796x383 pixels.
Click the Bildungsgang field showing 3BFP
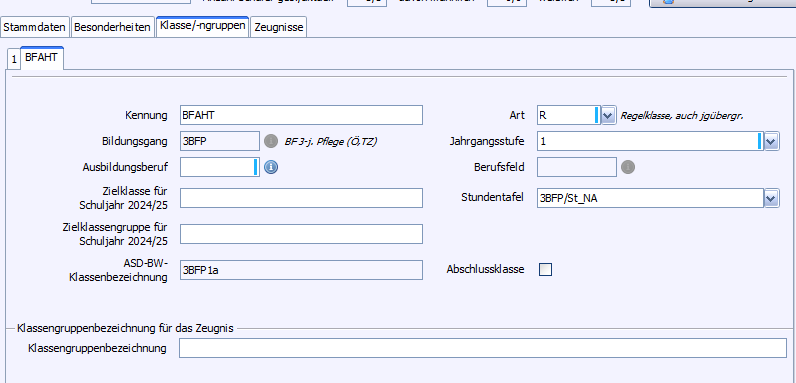220,141
